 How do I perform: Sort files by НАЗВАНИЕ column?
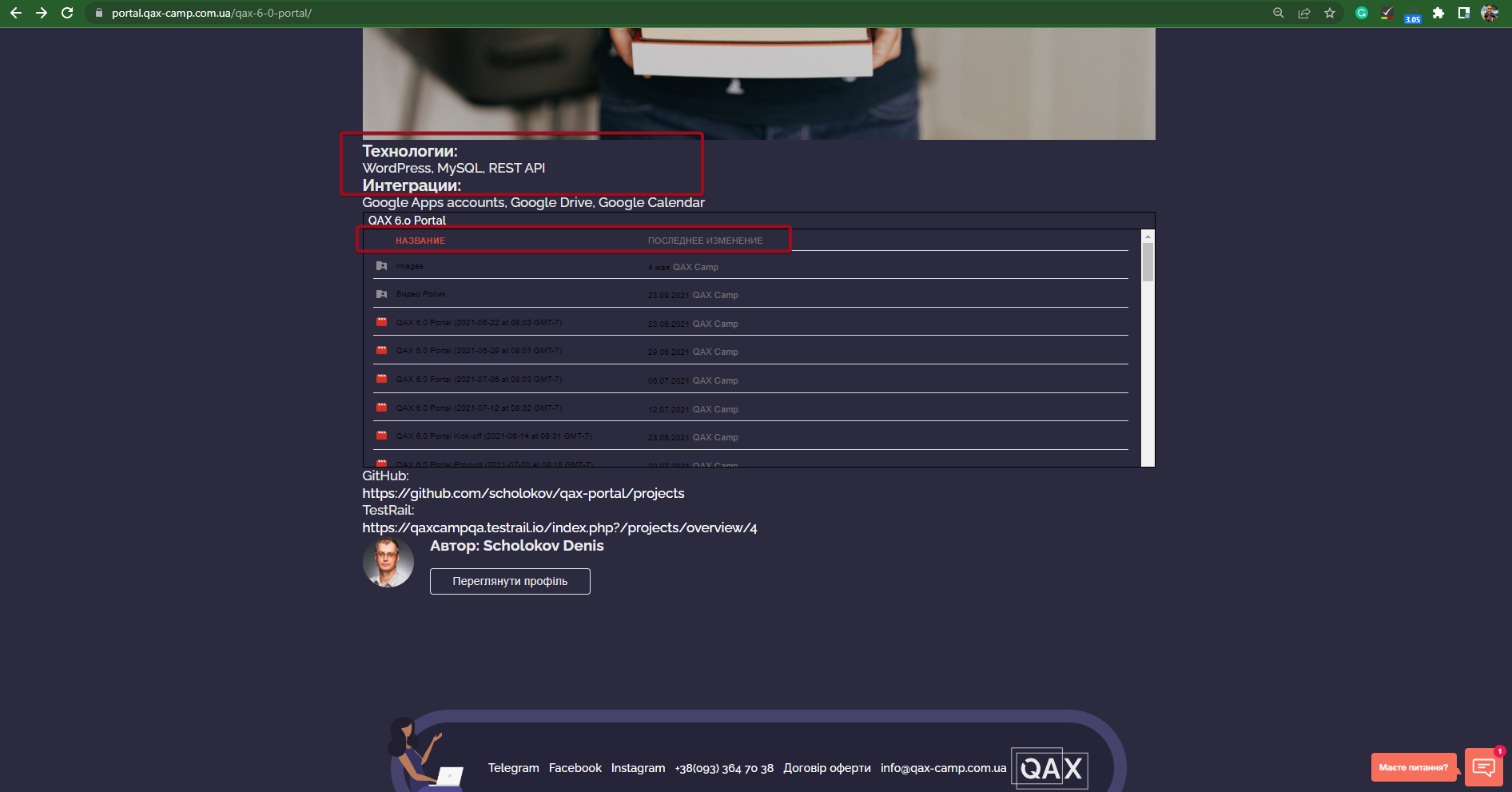coord(420,240)
